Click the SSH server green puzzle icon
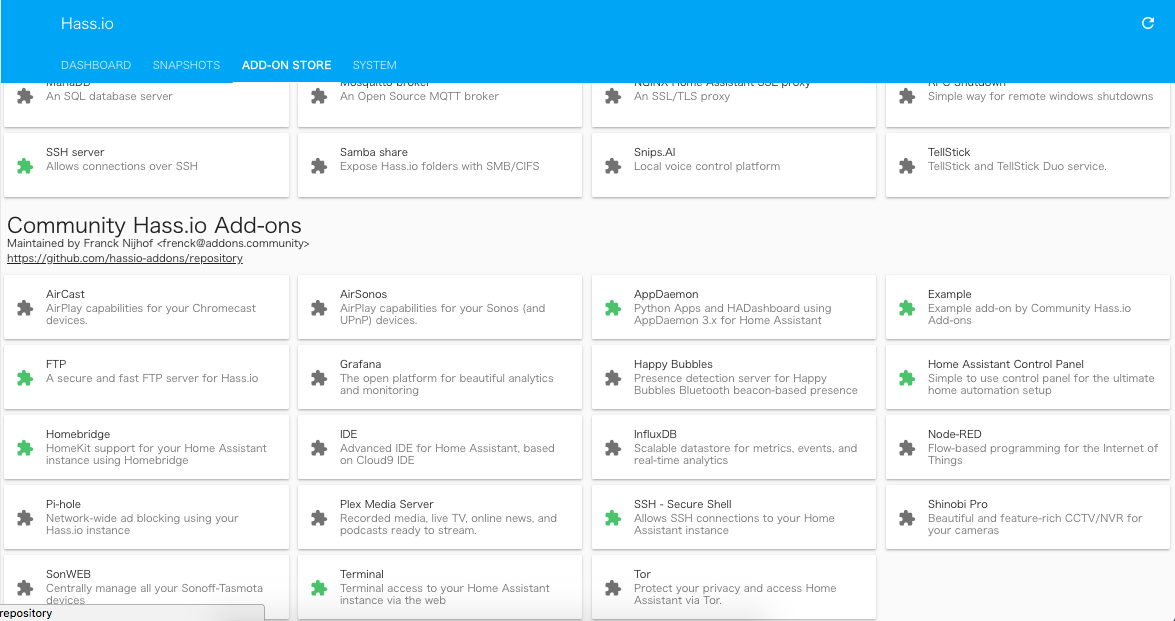Screen dimensions: 1175x621 (25, 166)
